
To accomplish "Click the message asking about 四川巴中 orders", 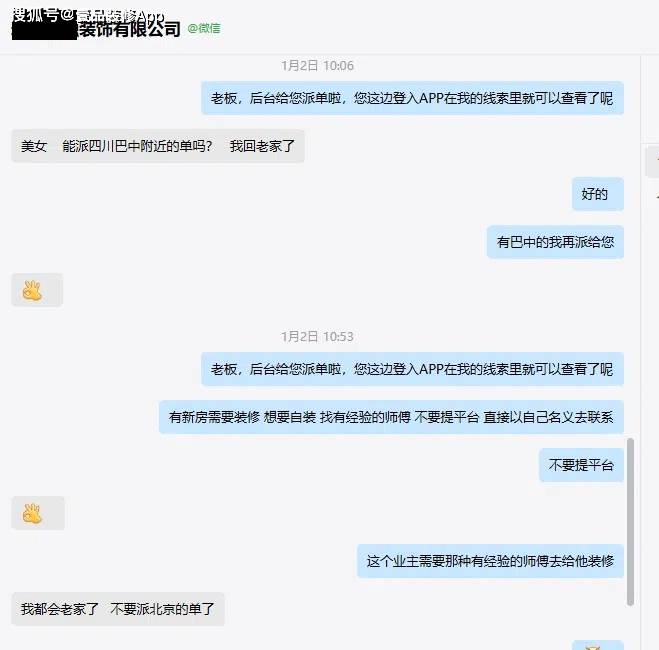I will click(158, 146).
